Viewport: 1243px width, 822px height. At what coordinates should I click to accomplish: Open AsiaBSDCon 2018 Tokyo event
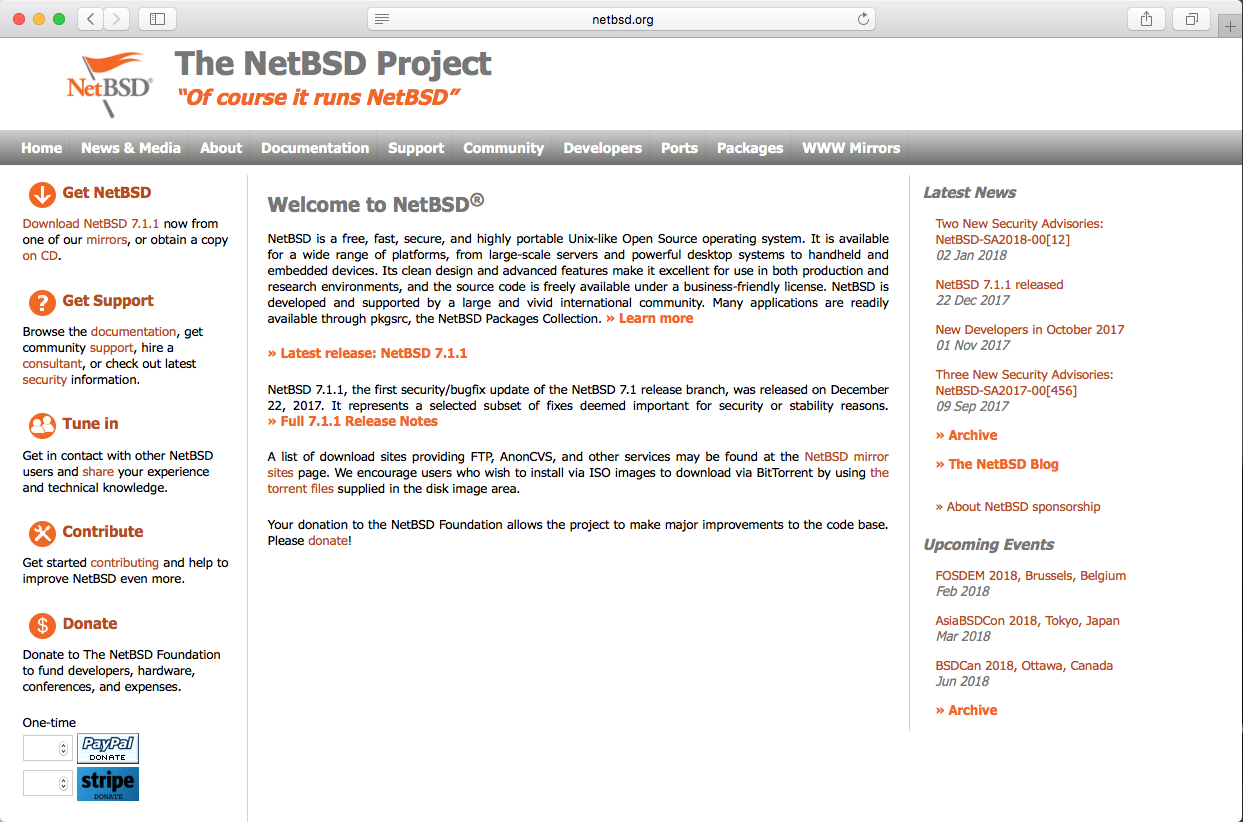tap(1028, 621)
